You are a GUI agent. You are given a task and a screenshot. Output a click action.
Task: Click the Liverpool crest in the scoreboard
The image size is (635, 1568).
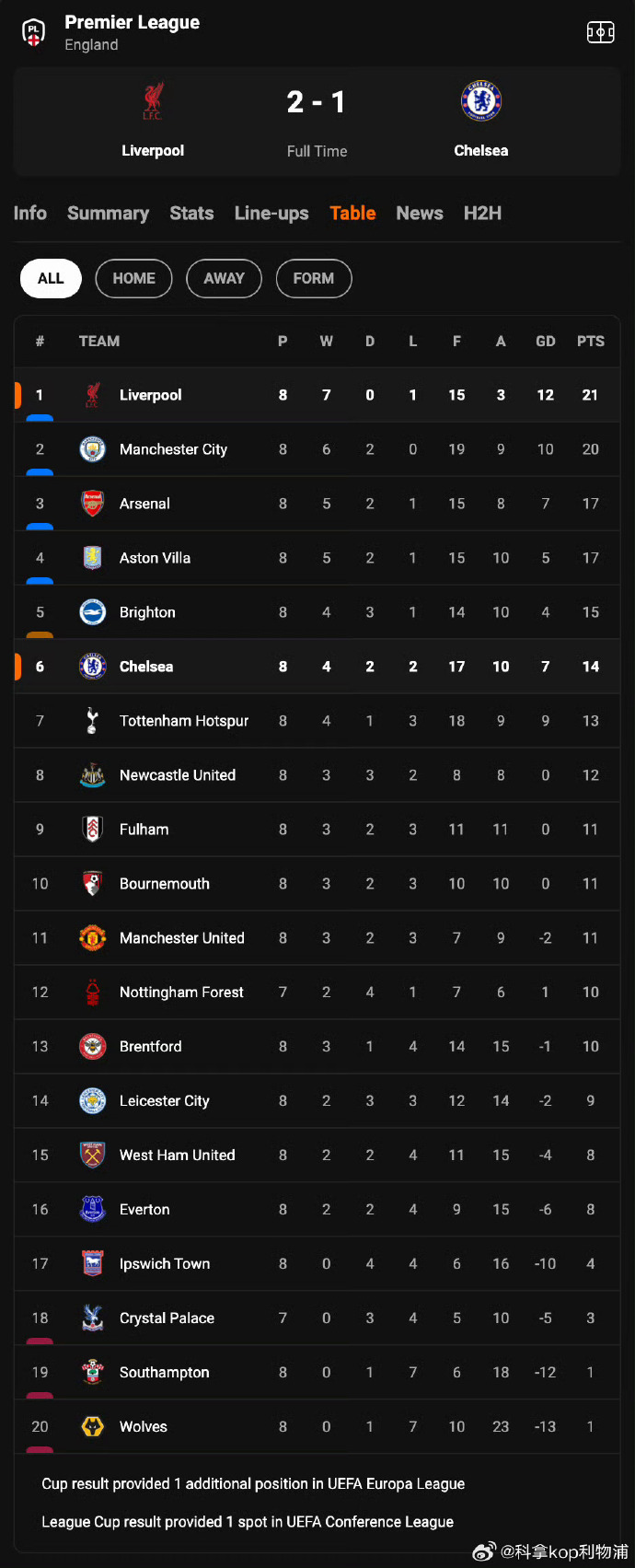click(x=152, y=101)
